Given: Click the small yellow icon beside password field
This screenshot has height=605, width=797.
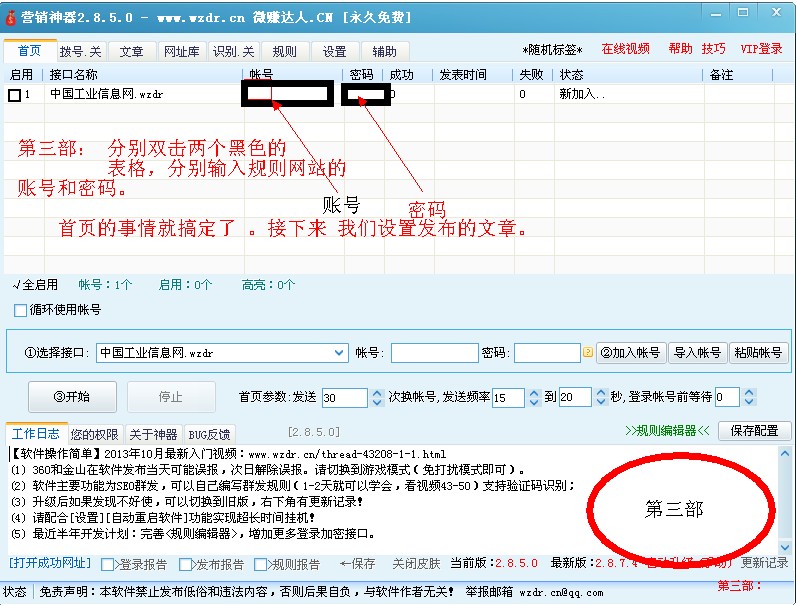Looking at the screenshot, I should pyautogui.click(x=588, y=353).
